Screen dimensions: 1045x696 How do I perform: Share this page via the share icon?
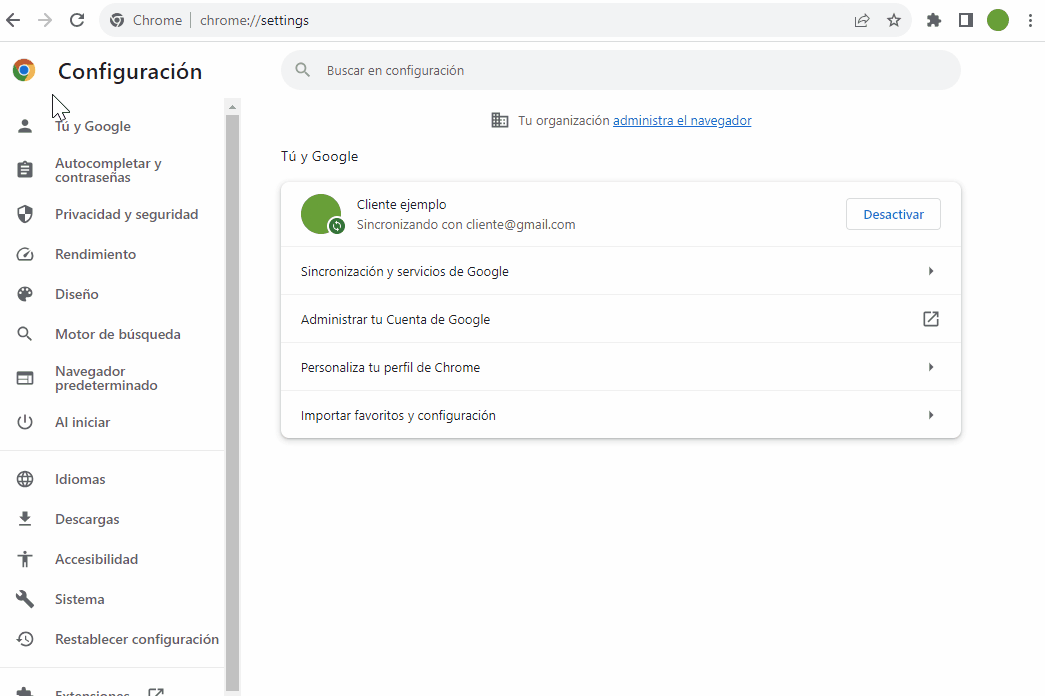pyautogui.click(x=862, y=21)
